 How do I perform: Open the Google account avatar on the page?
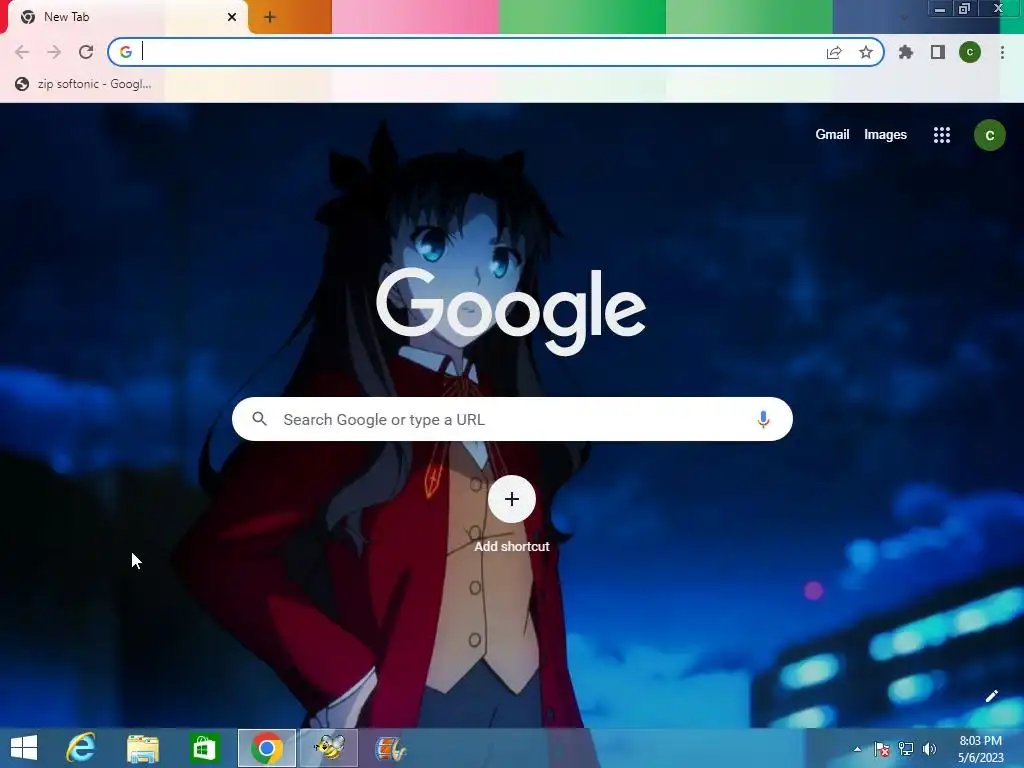click(989, 135)
